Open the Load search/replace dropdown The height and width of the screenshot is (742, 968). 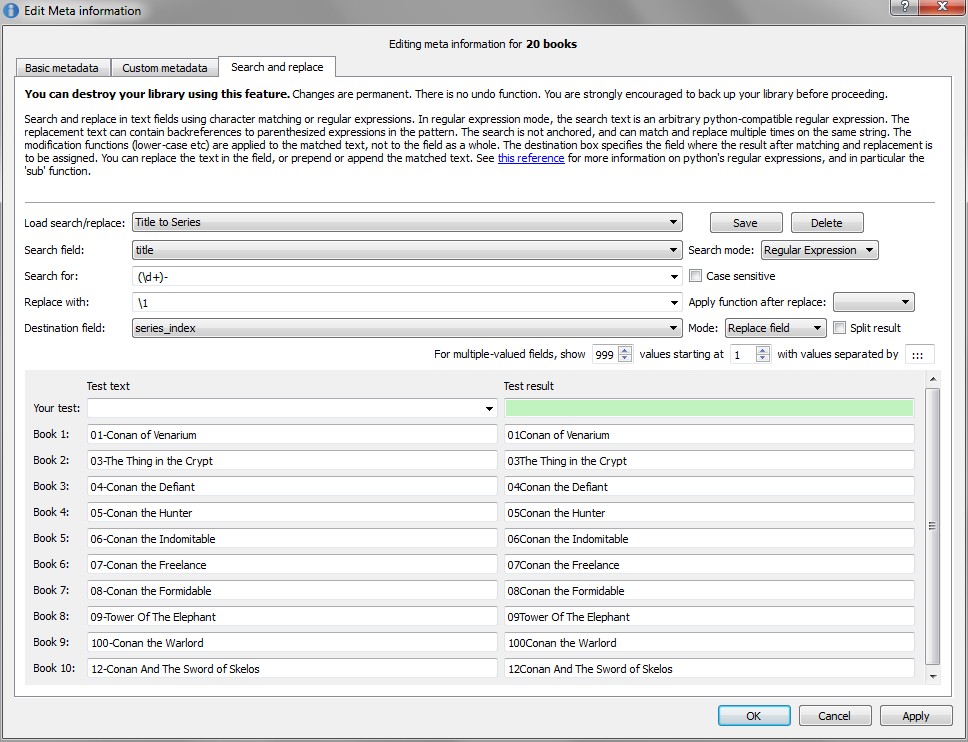click(407, 222)
